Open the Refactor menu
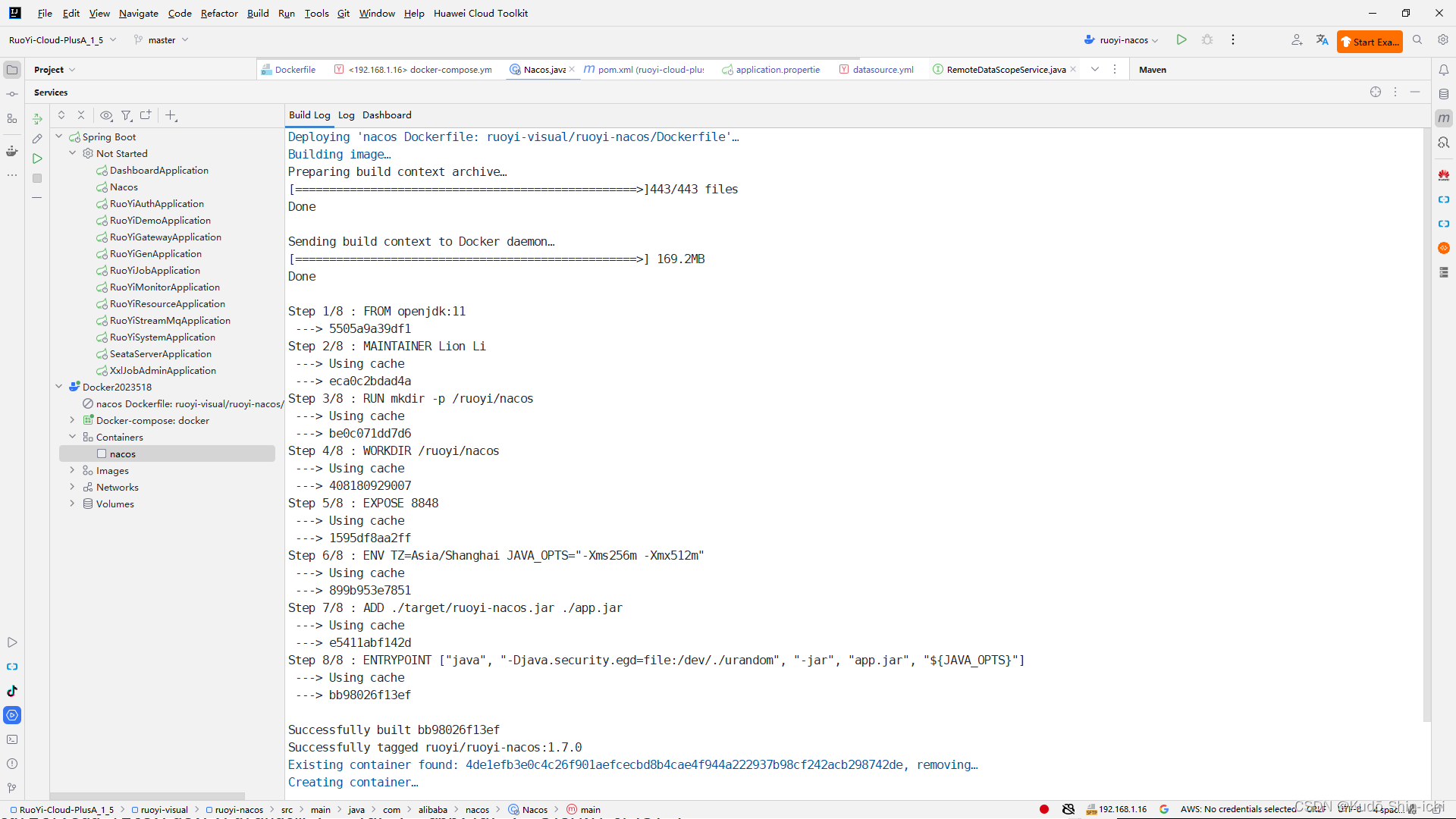This screenshot has width=1456, height=819. point(219,13)
